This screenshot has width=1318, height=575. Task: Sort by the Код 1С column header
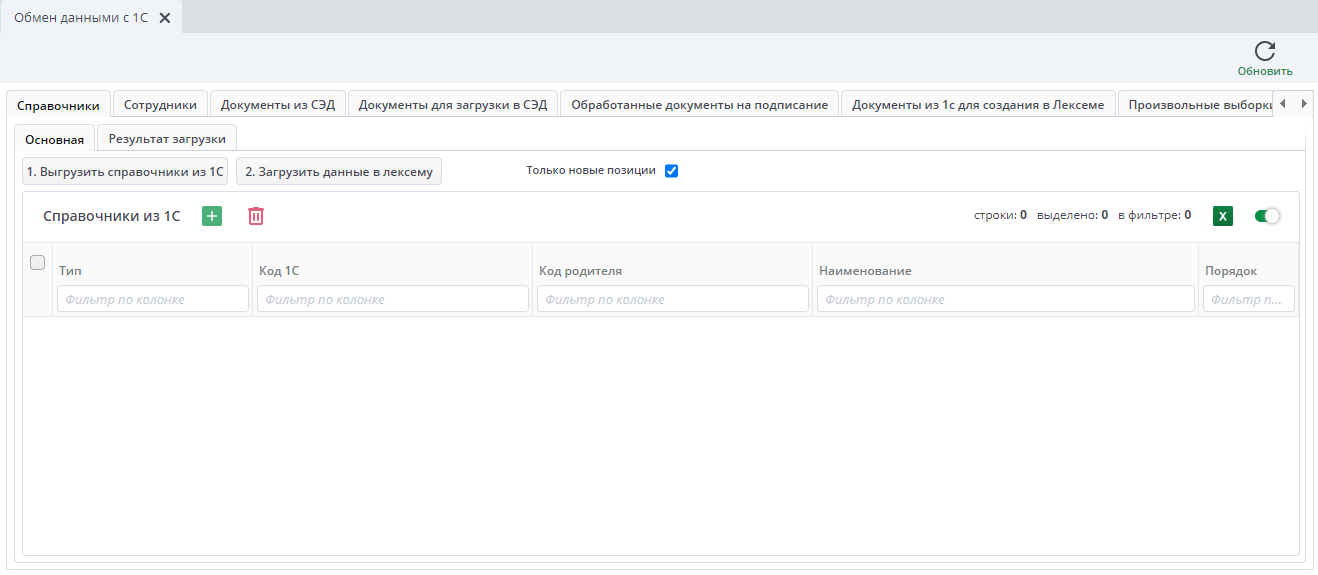tap(278, 271)
